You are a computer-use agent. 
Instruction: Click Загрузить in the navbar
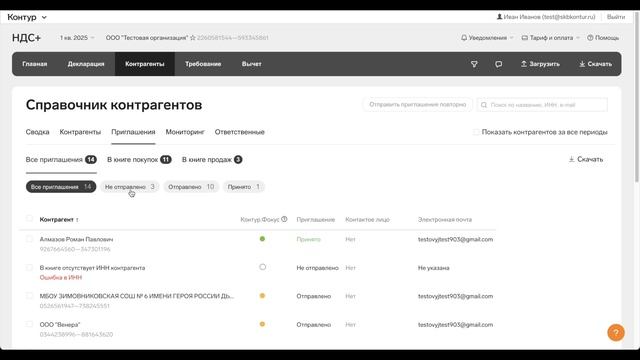540,64
